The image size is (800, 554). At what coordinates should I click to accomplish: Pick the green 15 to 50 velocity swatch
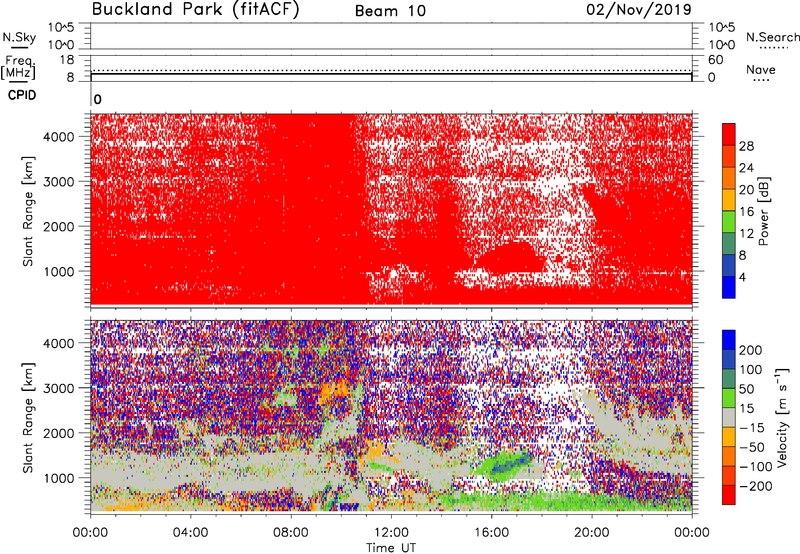[729, 398]
